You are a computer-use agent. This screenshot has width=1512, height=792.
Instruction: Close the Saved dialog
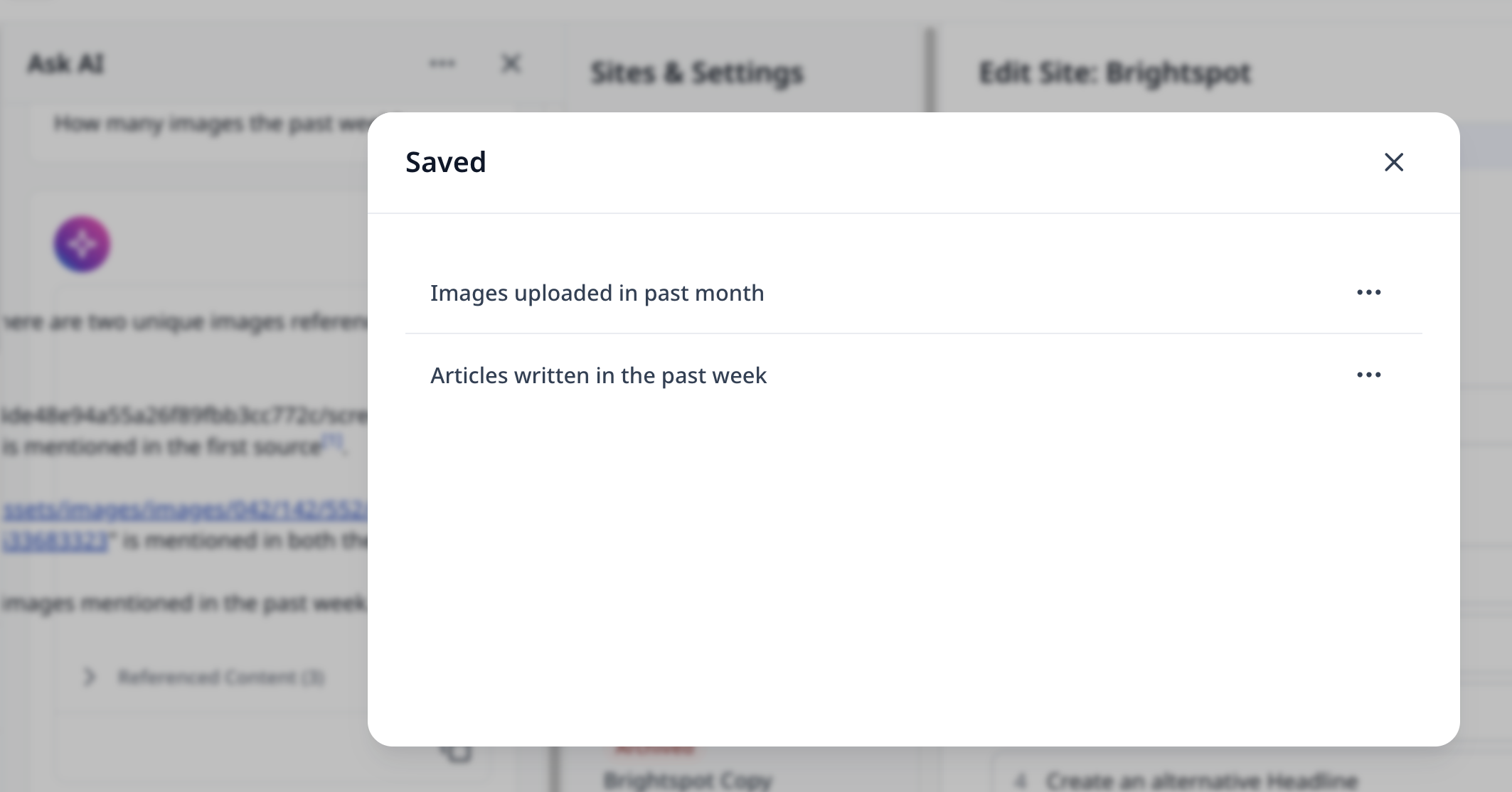point(1394,162)
